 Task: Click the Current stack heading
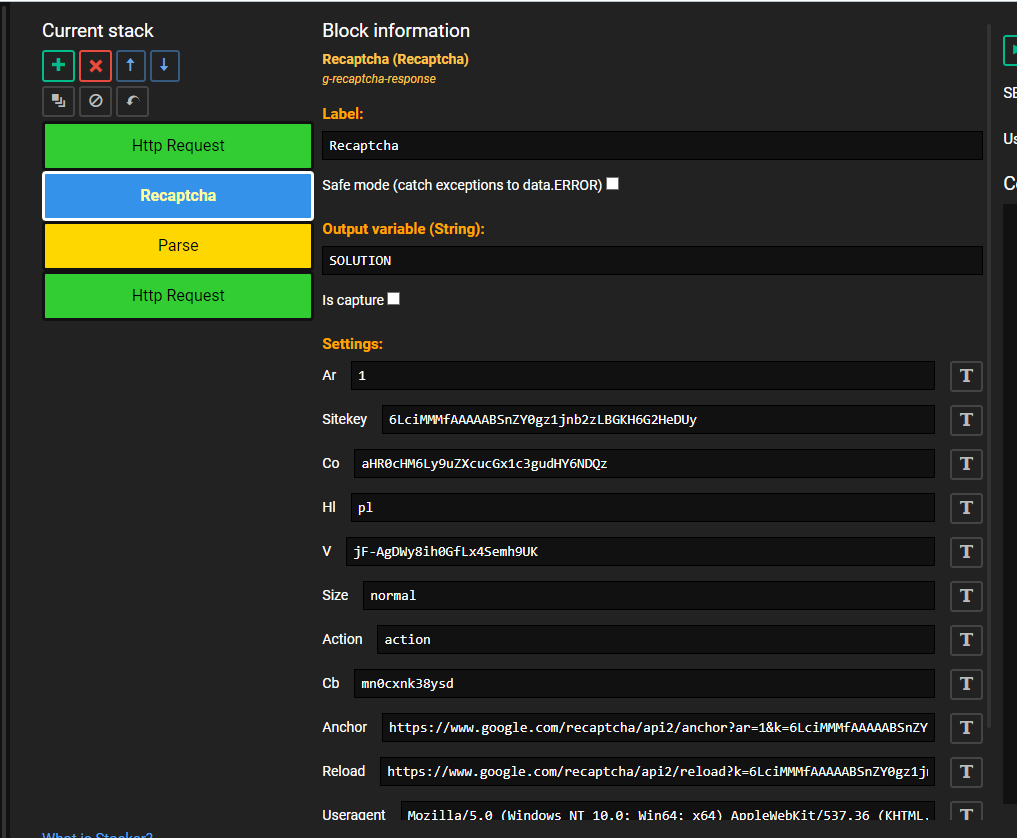[x=97, y=30]
